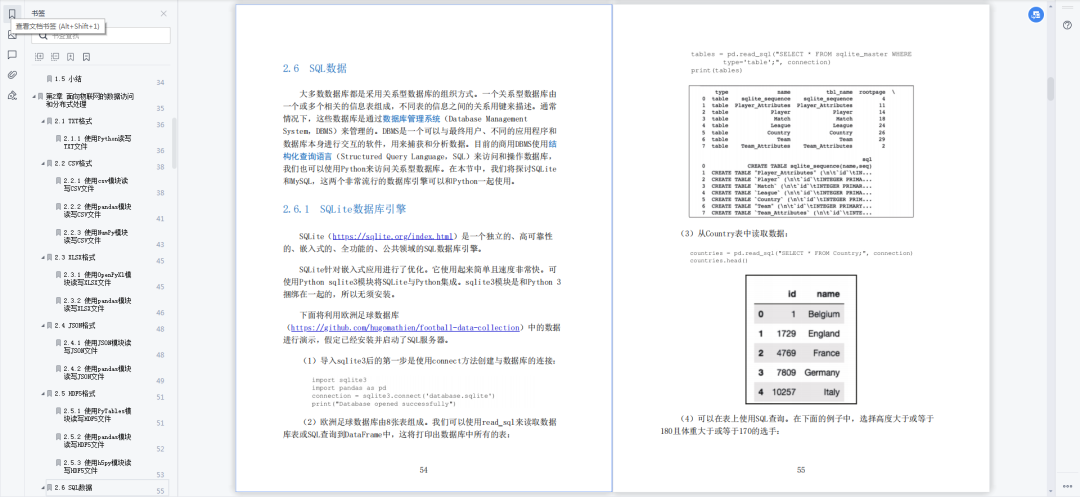This screenshot has height=497, width=1080.
Task: Collapse the 2.2 CSV格式 bookmark
Action: pyautogui.click(x=43, y=163)
